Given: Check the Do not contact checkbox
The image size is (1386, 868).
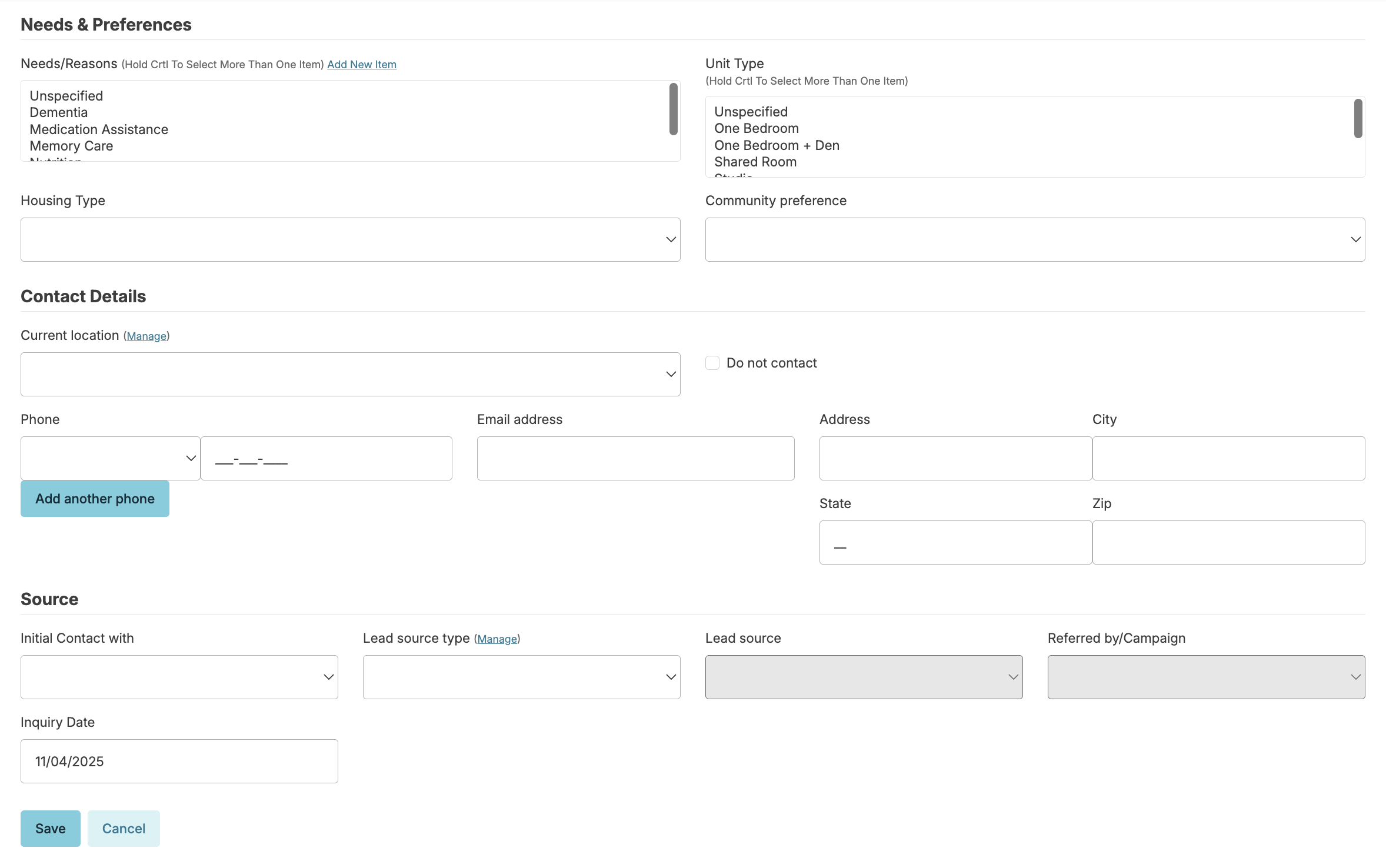Looking at the screenshot, I should (x=712, y=363).
